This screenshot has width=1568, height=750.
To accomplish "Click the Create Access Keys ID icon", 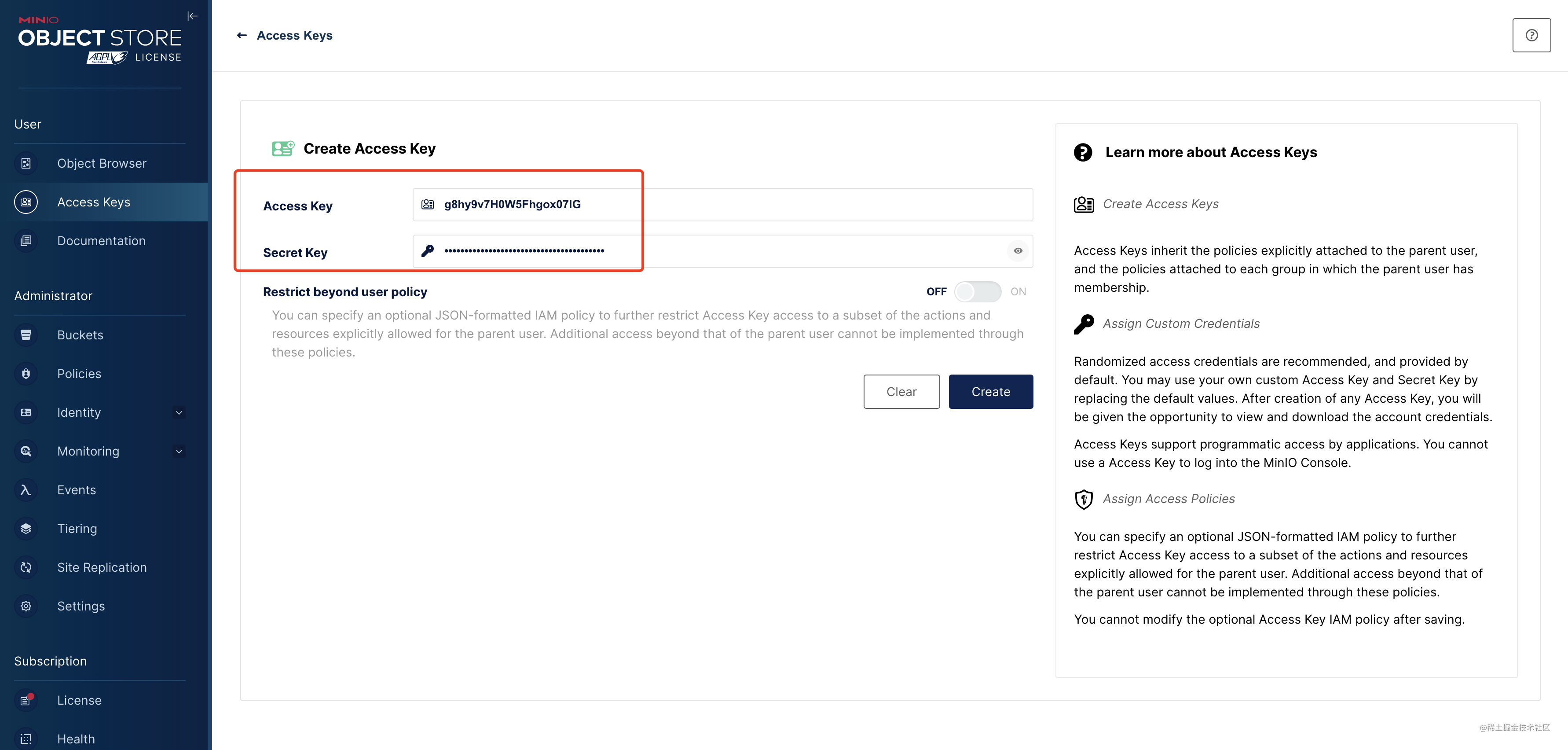I will 1084,205.
